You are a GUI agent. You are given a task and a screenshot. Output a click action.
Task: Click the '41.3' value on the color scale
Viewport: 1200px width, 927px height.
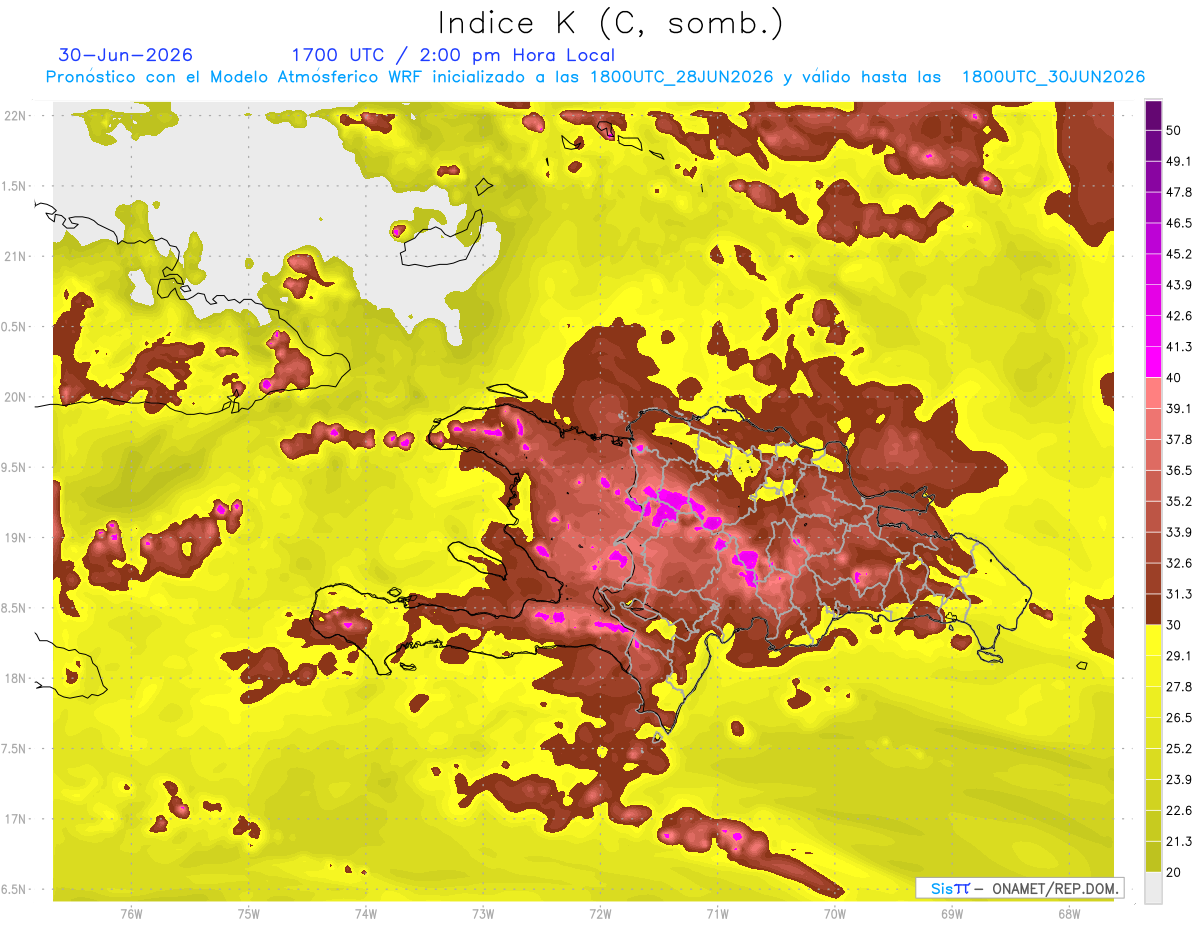(x=1180, y=347)
